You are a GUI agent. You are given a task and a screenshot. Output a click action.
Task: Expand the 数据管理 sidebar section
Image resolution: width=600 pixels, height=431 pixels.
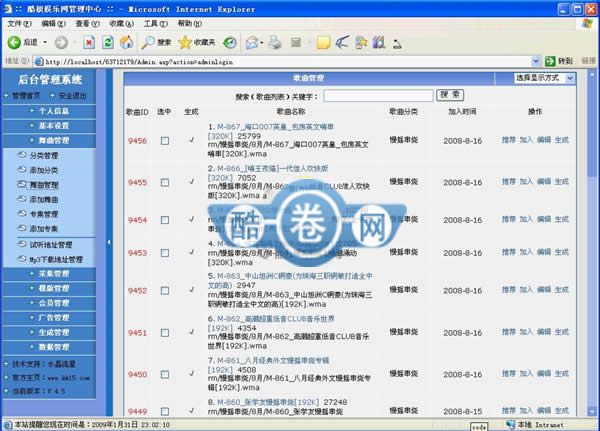point(49,347)
